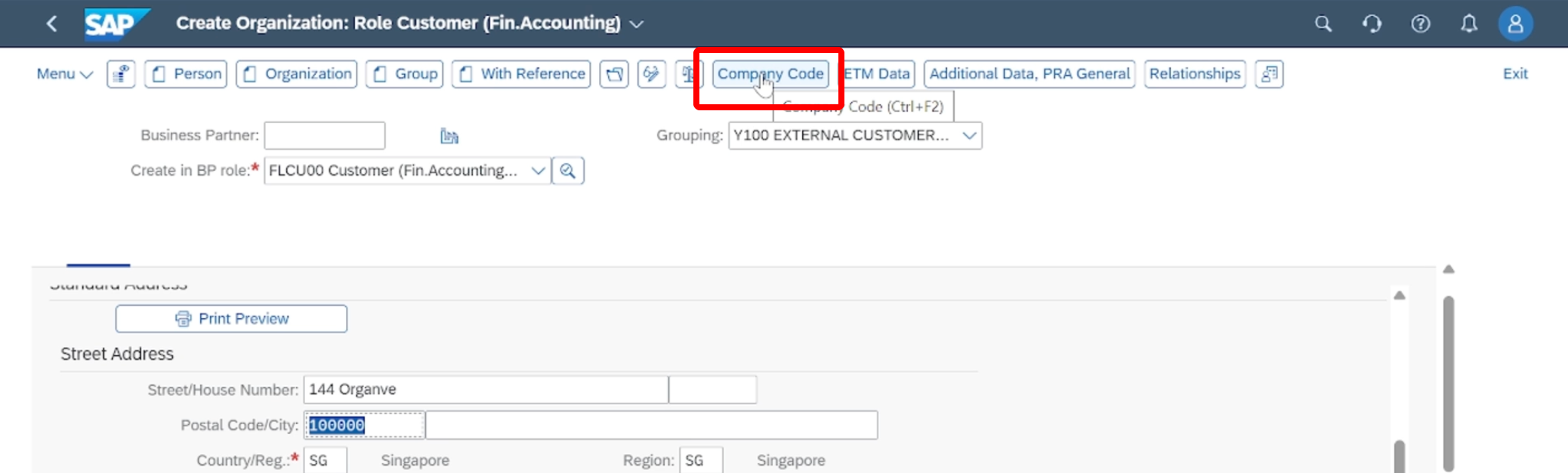Click the outer scrollbar up arrow
The width and height of the screenshot is (1568, 473).
(1449, 270)
